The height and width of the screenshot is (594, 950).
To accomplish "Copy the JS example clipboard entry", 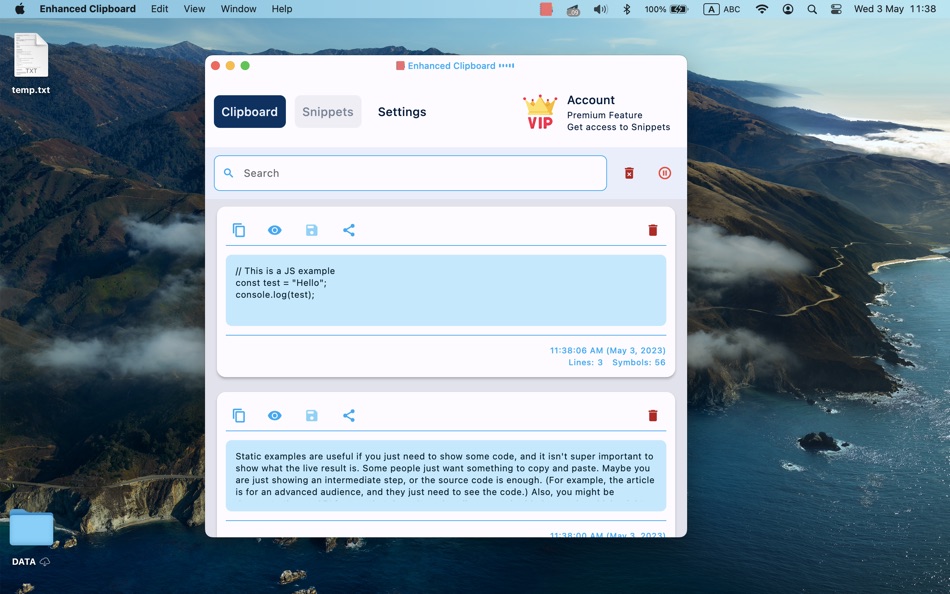I will (x=239, y=230).
